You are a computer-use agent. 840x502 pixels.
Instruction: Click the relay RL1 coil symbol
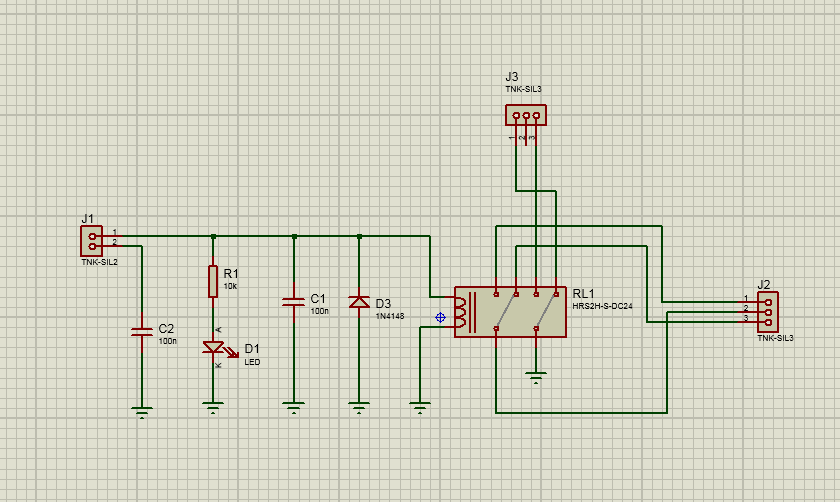(462, 312)
